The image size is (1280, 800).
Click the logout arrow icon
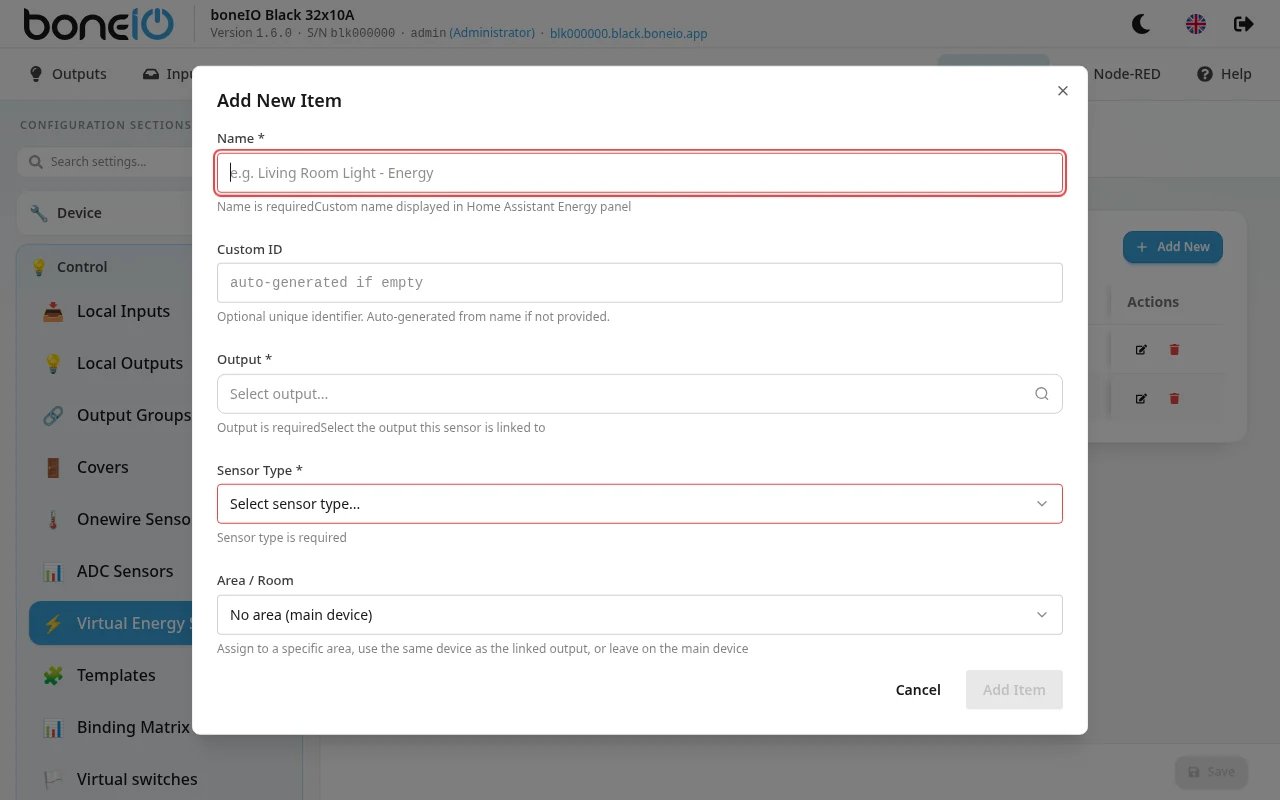pyautogui.click(x=1244, y=24)
